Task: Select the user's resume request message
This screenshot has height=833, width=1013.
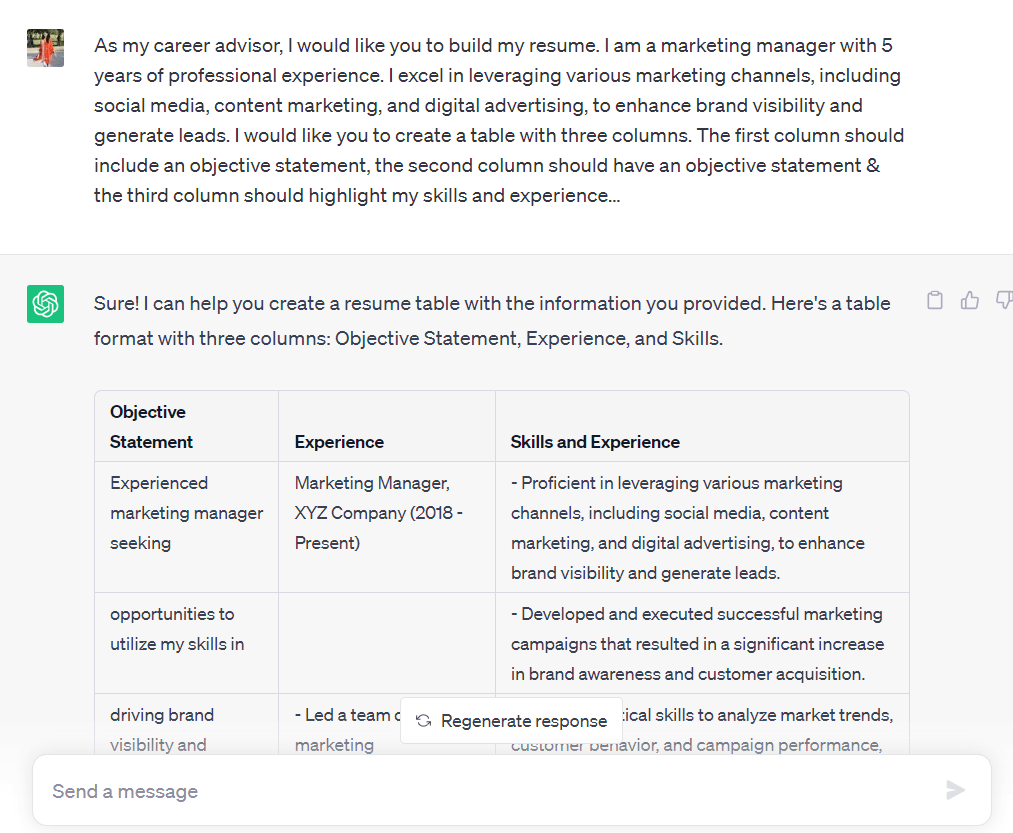Action: 500,120
